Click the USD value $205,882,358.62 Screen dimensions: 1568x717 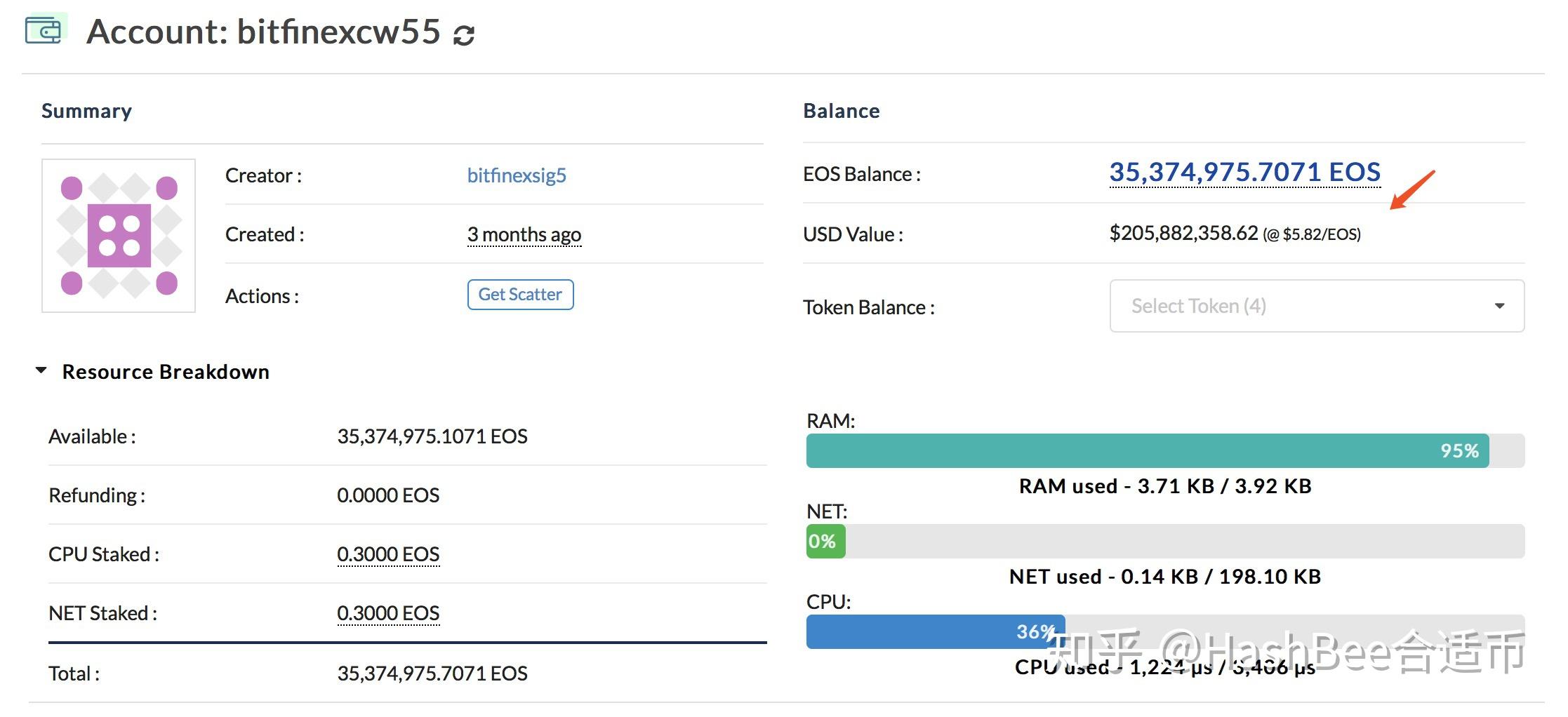[x=1183, y=233]
